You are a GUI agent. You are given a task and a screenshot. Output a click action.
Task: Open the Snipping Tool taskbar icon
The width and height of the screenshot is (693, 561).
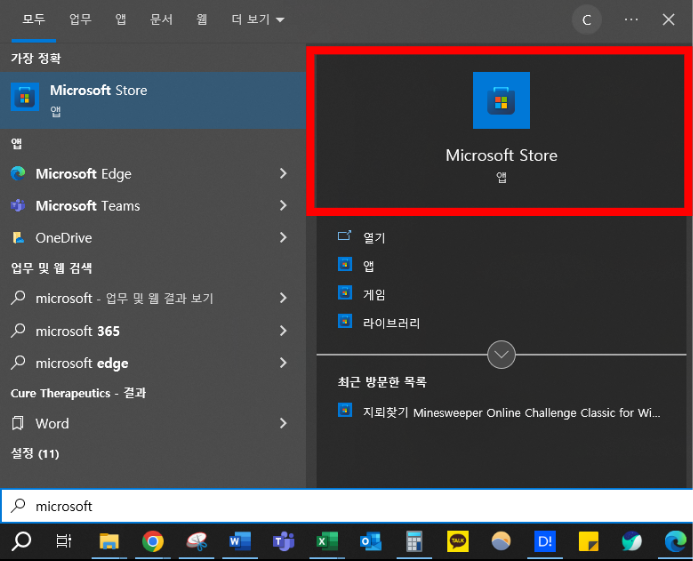197,541
